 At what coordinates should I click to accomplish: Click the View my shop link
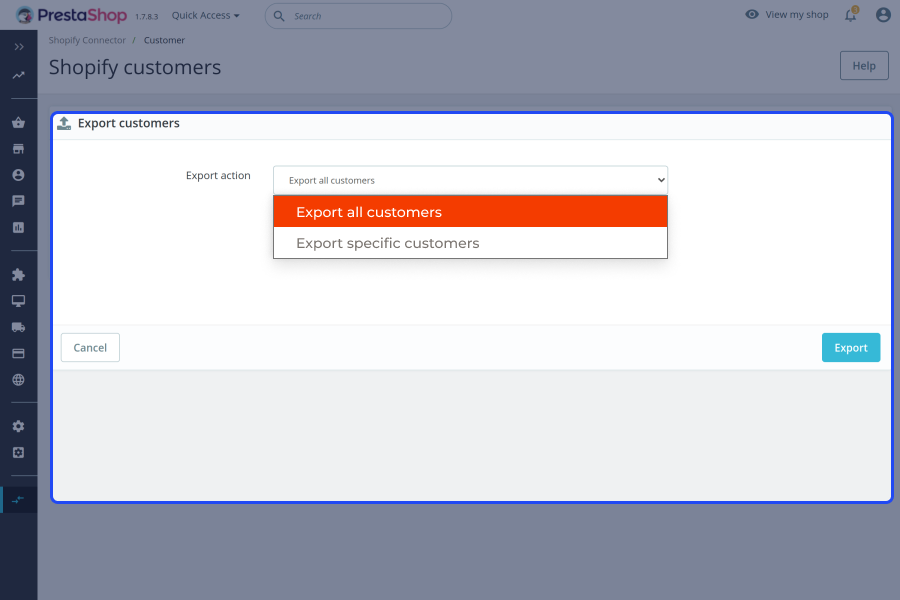pyautogui.click(x=797, y=15)
